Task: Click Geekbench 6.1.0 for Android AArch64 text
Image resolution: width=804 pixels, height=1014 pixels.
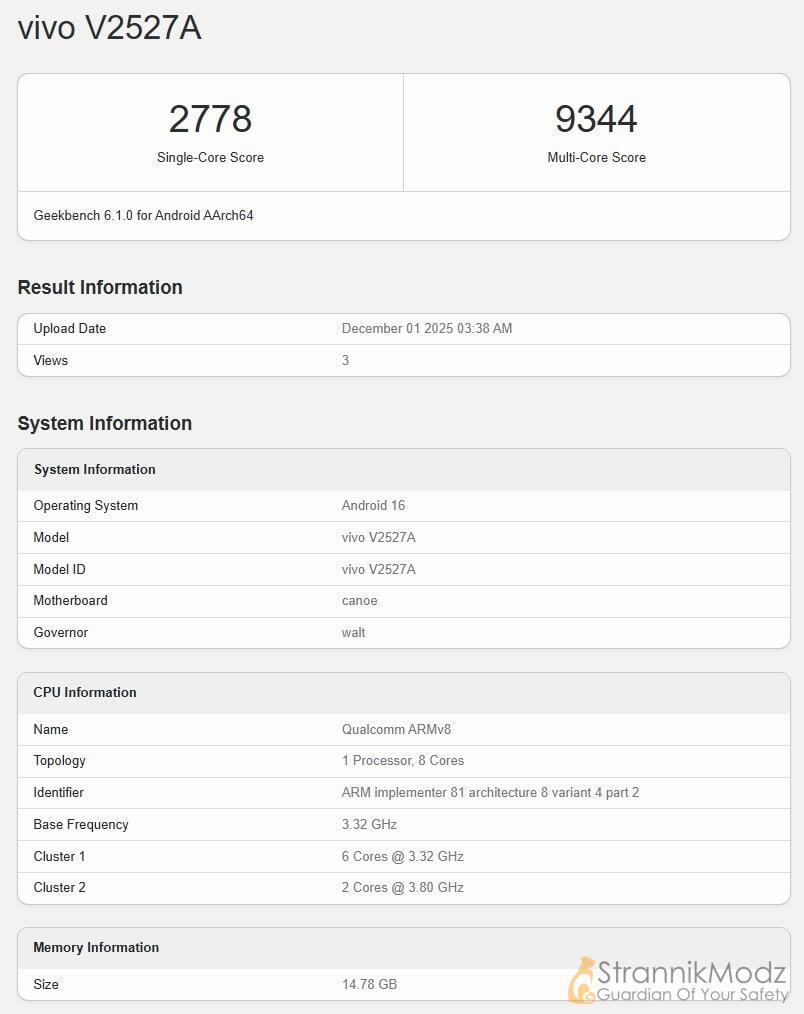Action: click(143, 215)
